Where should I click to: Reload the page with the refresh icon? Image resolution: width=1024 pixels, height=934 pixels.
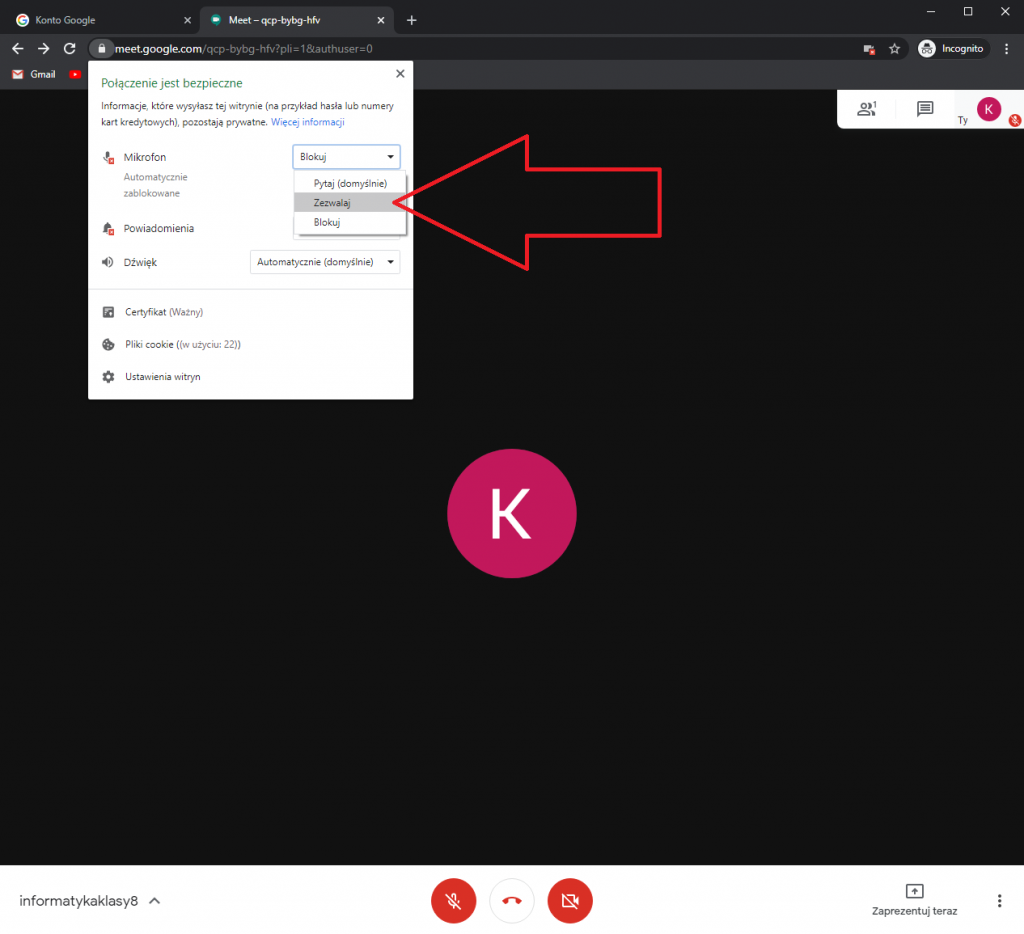coord(70,48)
